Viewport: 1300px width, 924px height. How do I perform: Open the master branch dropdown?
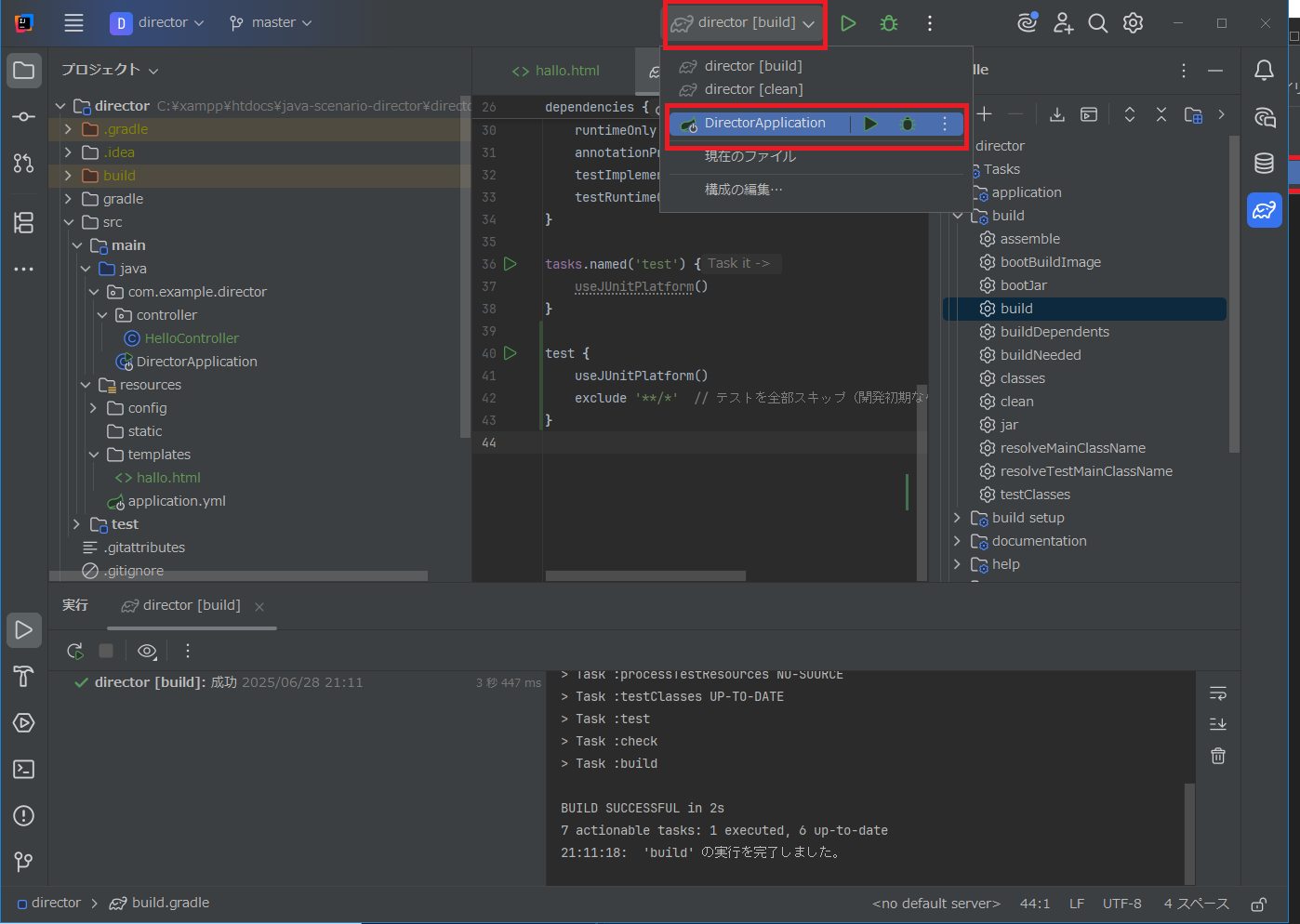(x=271, y=23)
